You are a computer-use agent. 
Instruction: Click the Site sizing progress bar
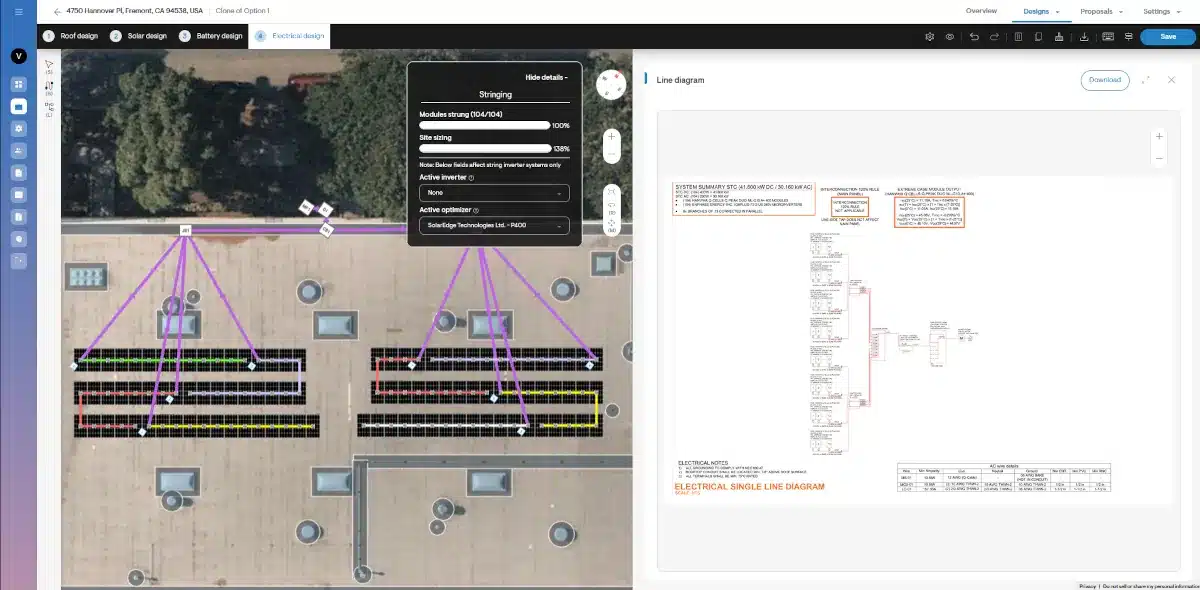(484, 149)
